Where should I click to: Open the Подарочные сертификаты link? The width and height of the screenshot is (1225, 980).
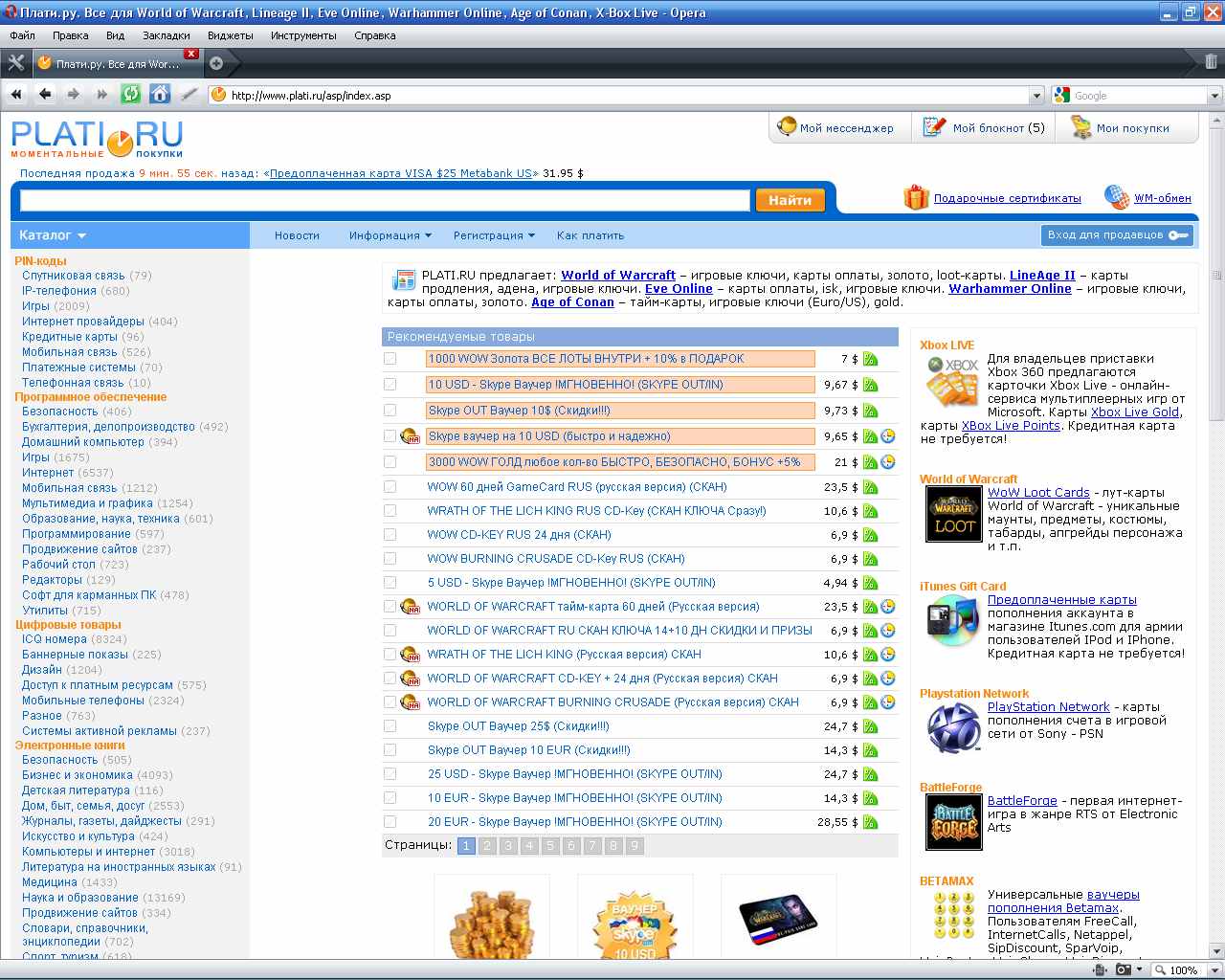coord(1007,198)
